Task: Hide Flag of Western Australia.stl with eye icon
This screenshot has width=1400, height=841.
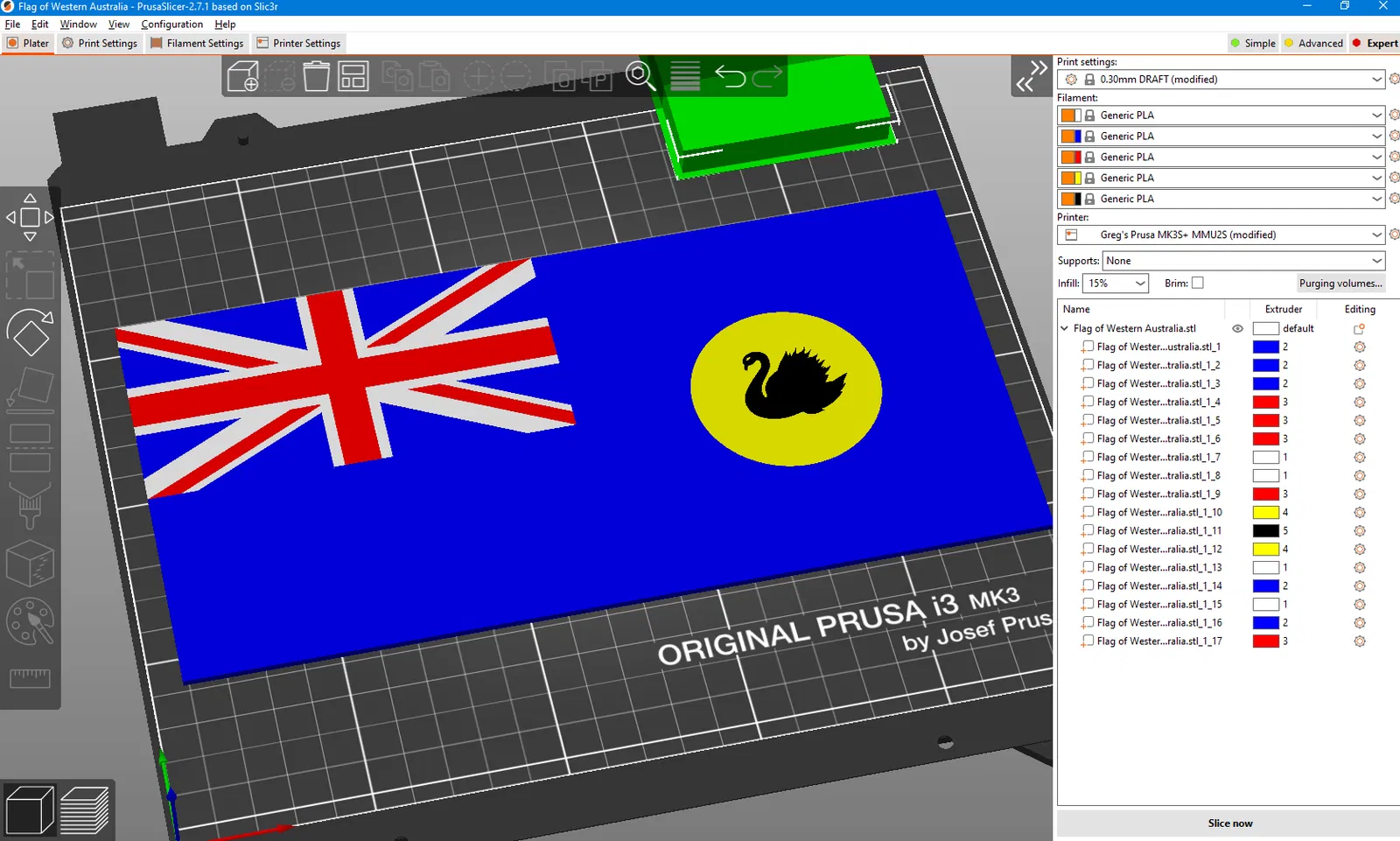Action: 1237,329
